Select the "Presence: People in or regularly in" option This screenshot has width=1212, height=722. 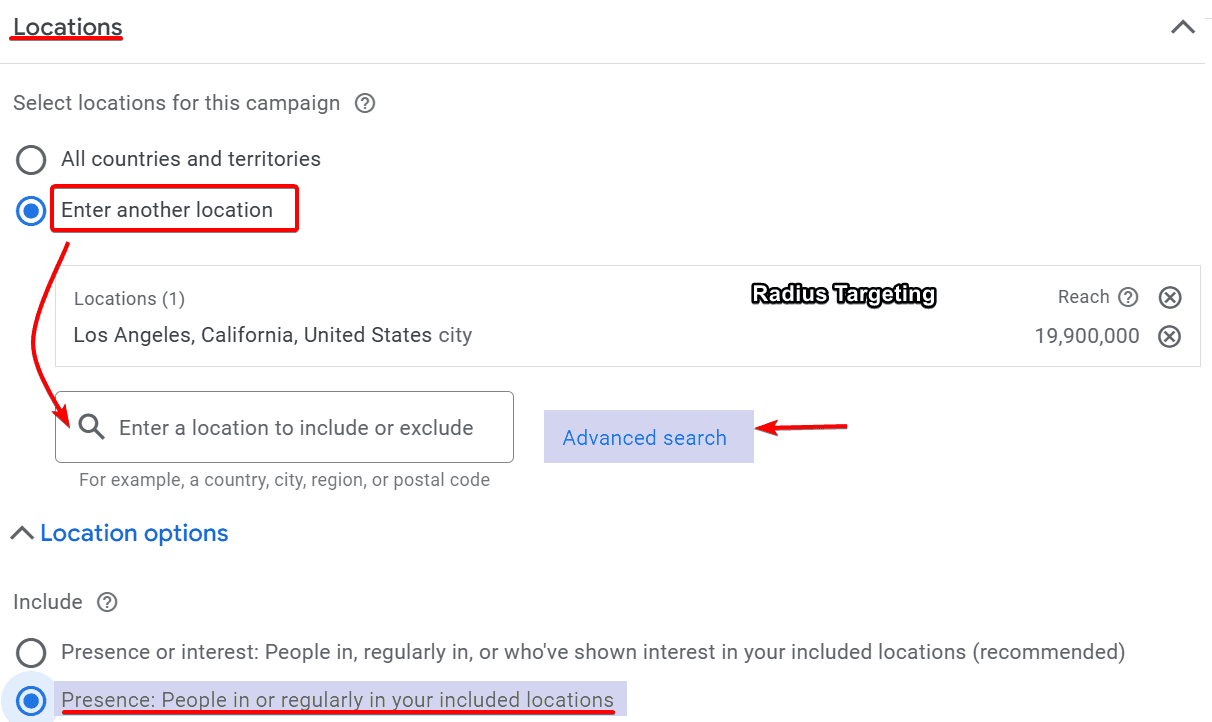31,700
